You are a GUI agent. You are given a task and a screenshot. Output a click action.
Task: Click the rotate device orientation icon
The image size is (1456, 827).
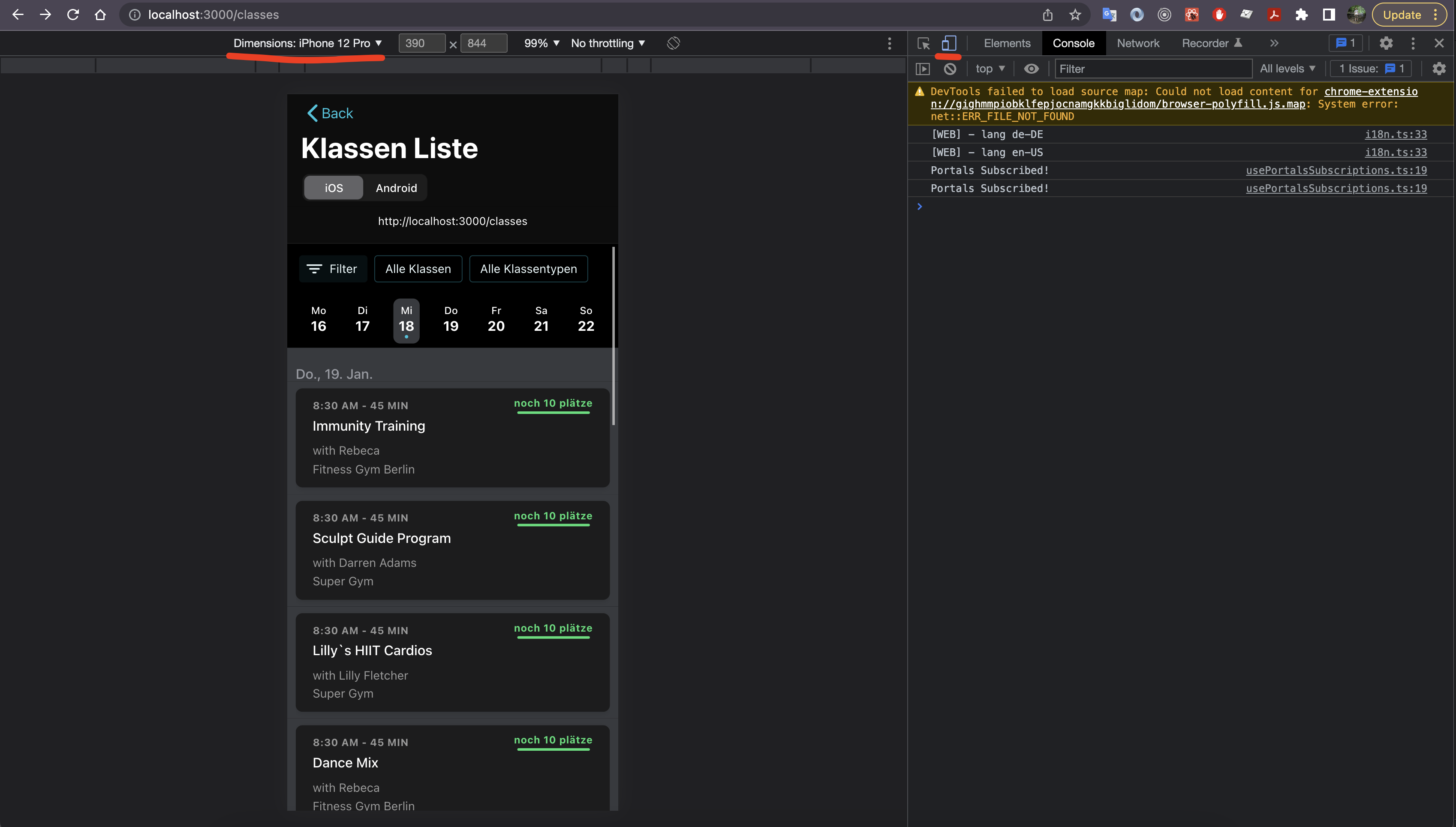(674, 43)
